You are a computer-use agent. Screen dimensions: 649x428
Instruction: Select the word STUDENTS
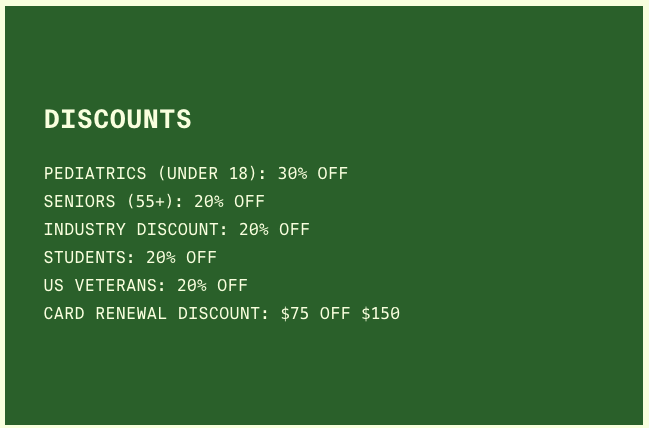click(x=85, y=257)
